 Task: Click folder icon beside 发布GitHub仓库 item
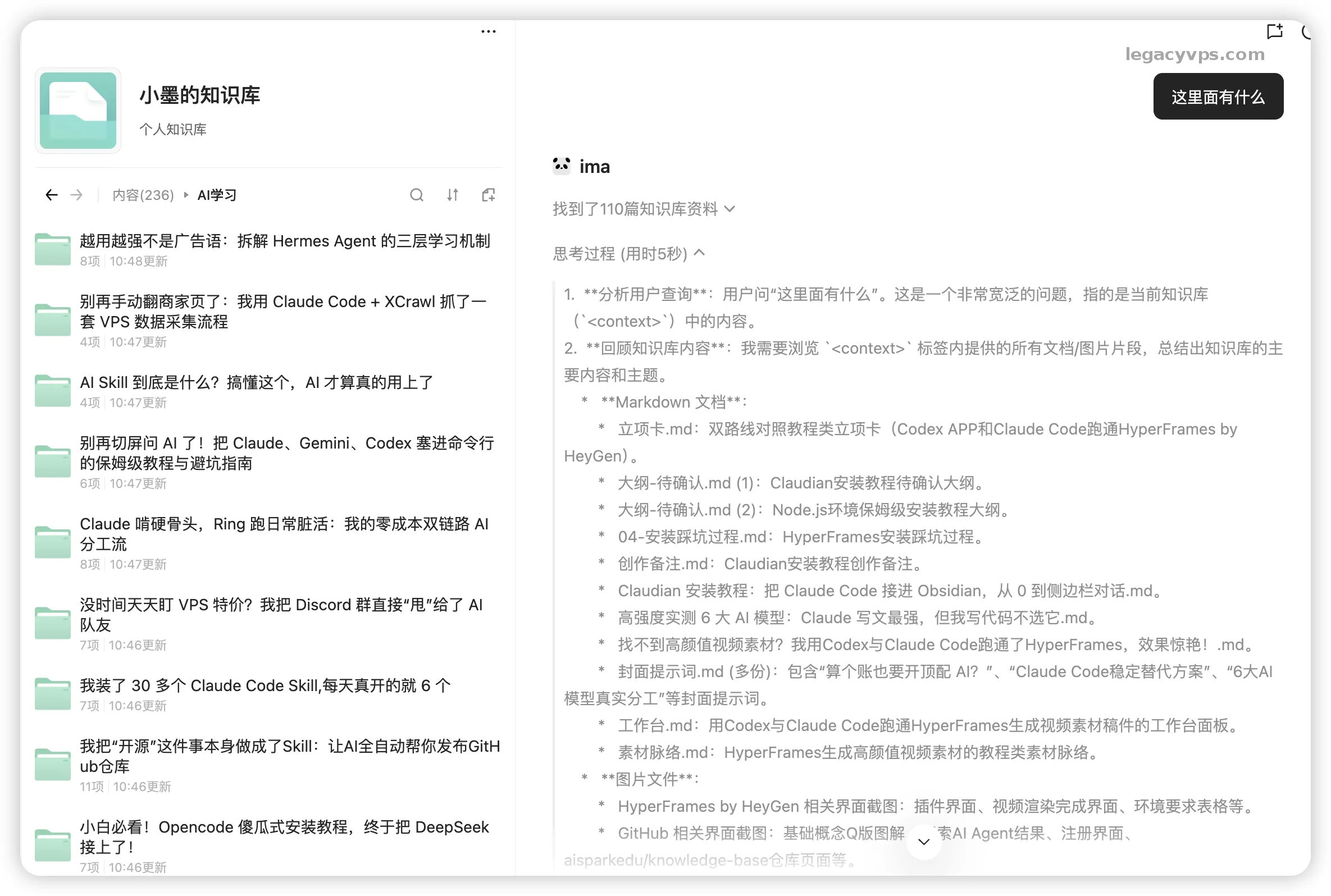(x=53, y=765)
